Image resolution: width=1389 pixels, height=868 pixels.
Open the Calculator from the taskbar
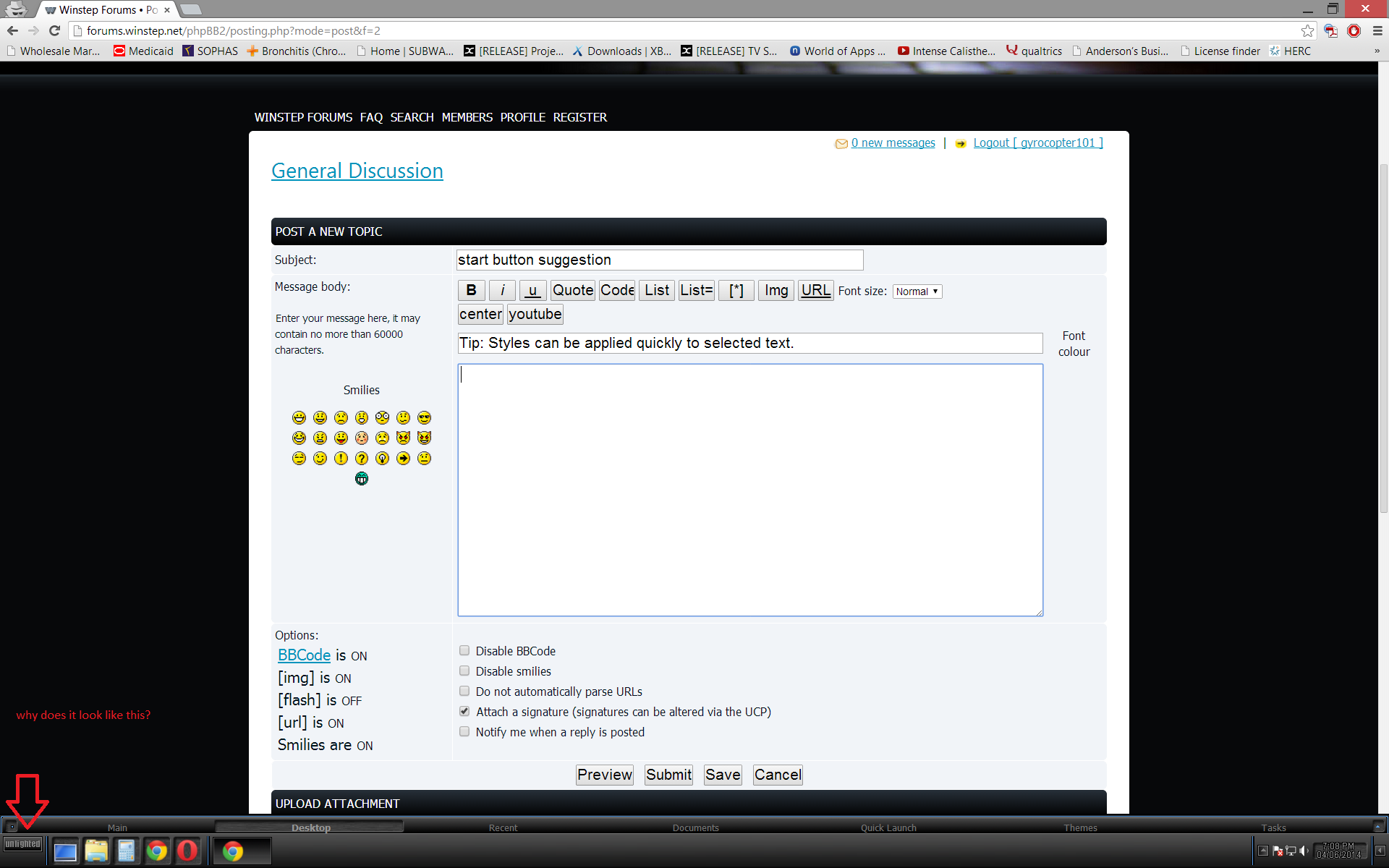click(x=127, y=851)
